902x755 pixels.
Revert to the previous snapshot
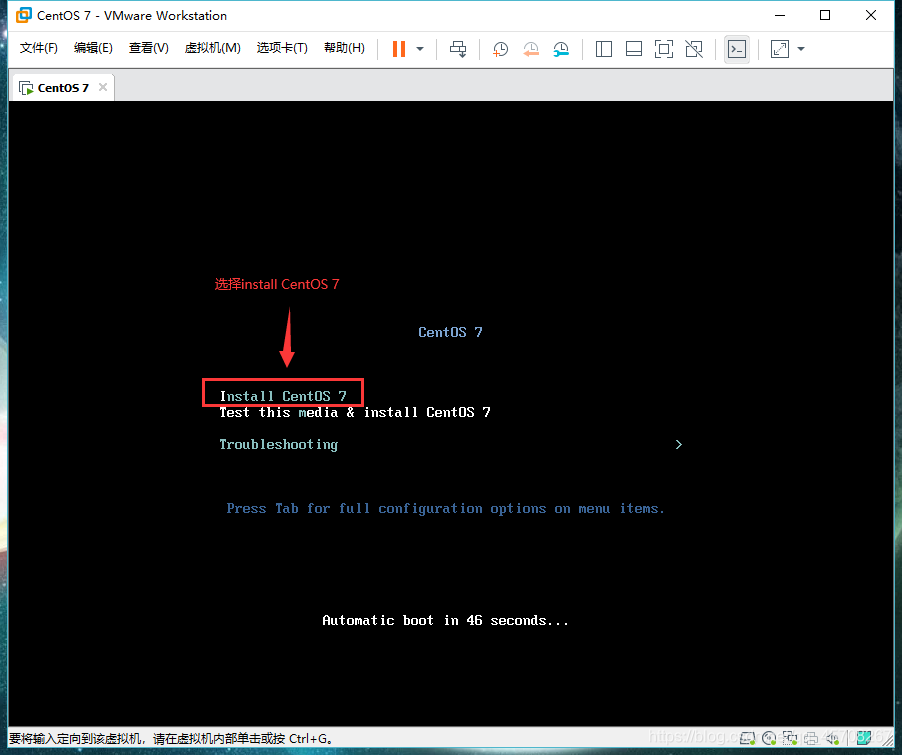click(531, 49)
